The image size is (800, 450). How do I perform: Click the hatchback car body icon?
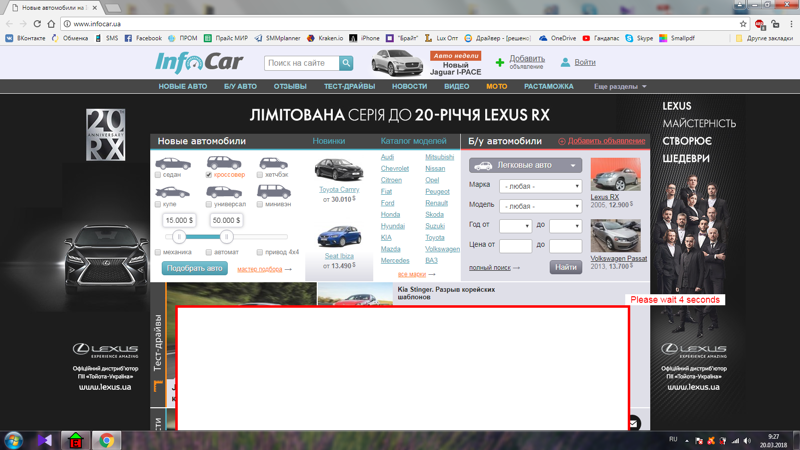click(273, 163)
